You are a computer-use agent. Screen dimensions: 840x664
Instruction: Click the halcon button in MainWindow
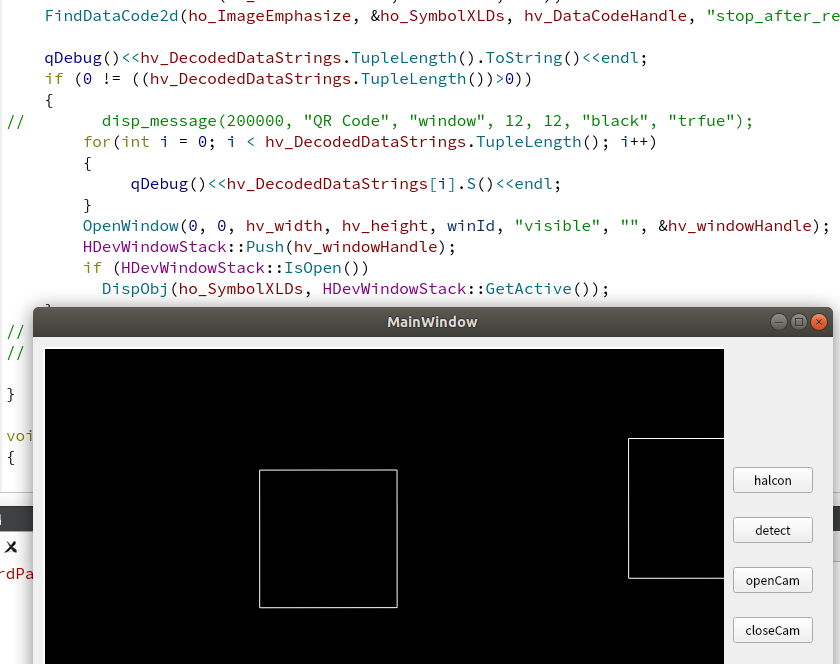tap(772, 480)
